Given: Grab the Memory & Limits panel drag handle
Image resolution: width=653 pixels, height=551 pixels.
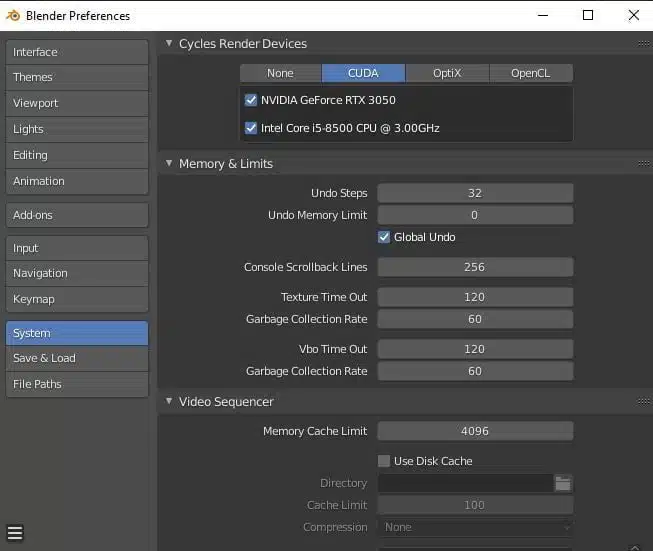Looking at the screenshot, I should point(643,163).
